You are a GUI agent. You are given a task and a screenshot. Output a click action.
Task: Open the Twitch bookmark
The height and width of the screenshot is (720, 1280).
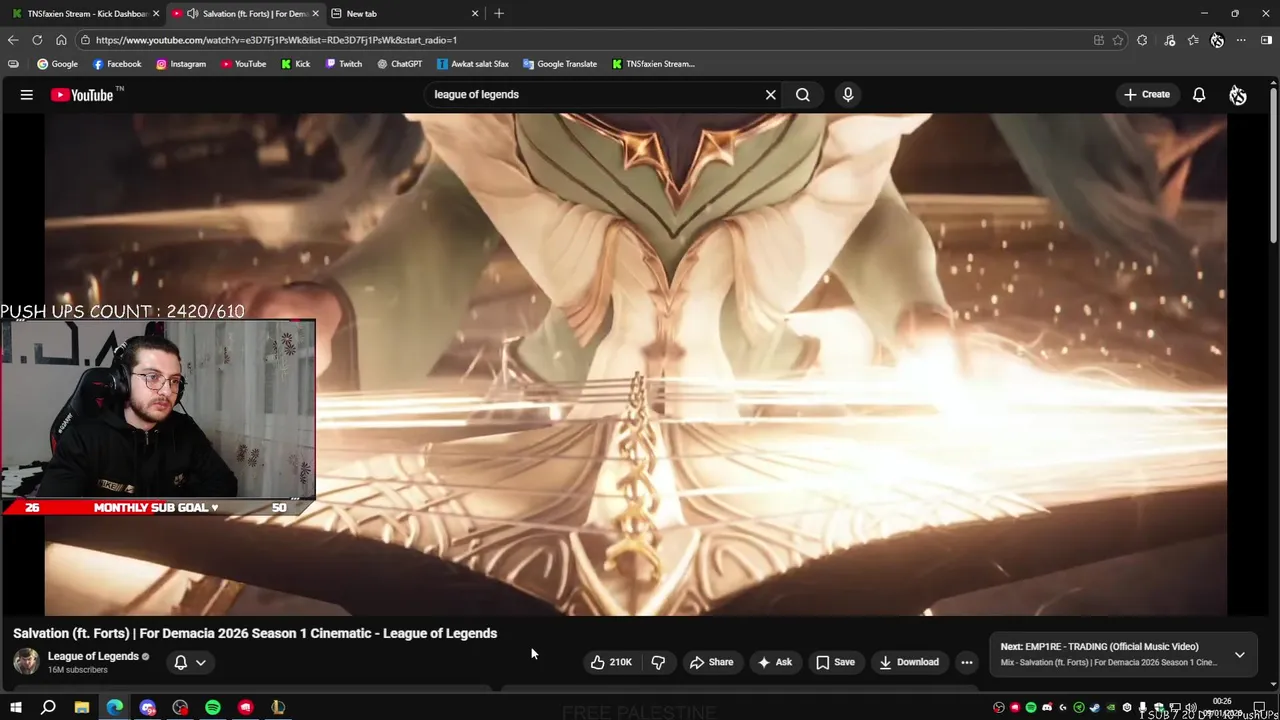[x=344, y=64]
